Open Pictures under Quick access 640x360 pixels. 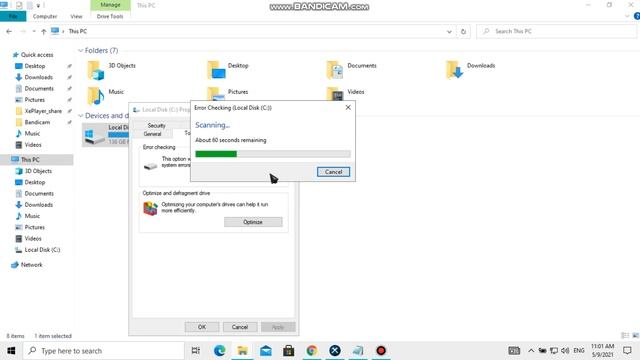point(35,100)
